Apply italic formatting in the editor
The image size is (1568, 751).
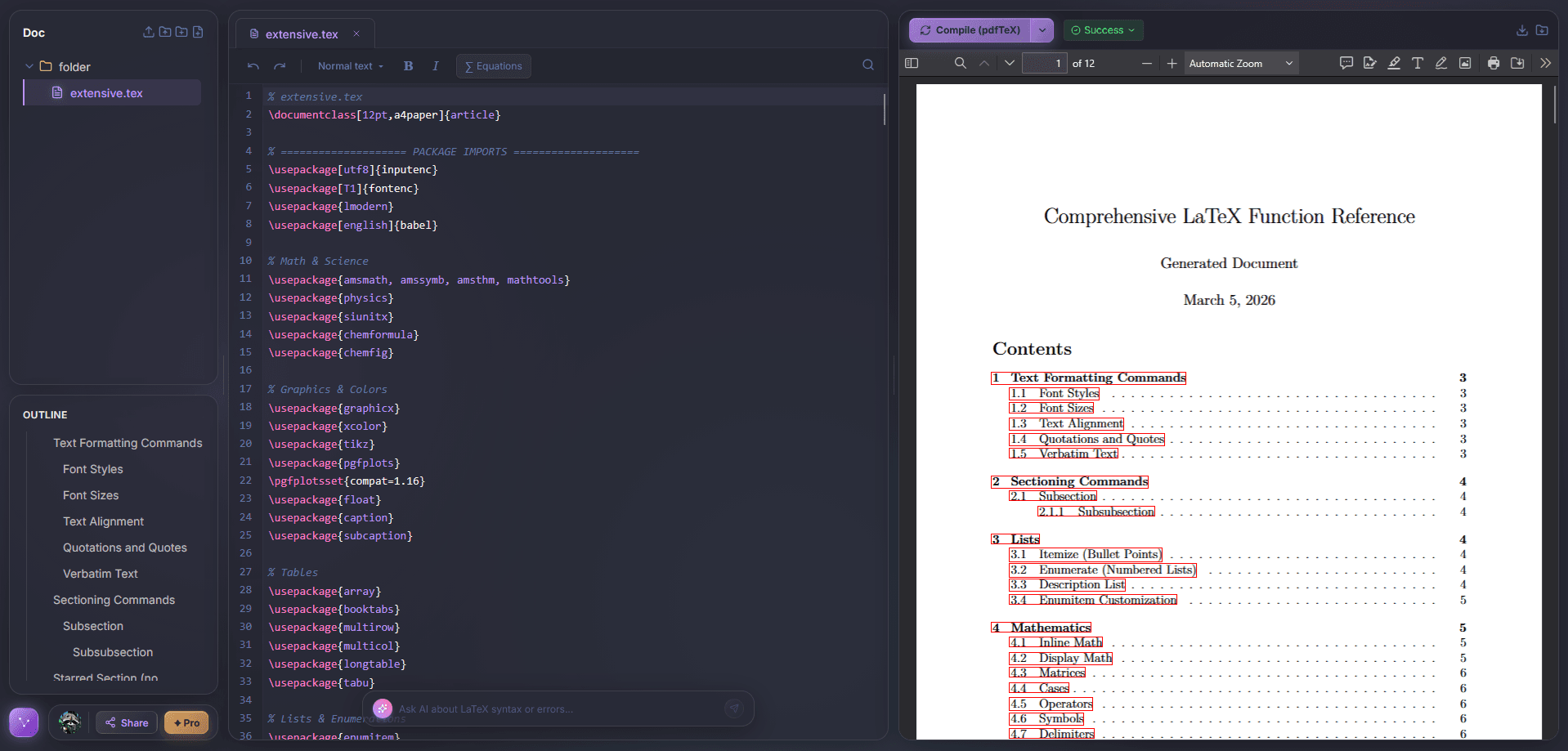[x=436, y=66]
